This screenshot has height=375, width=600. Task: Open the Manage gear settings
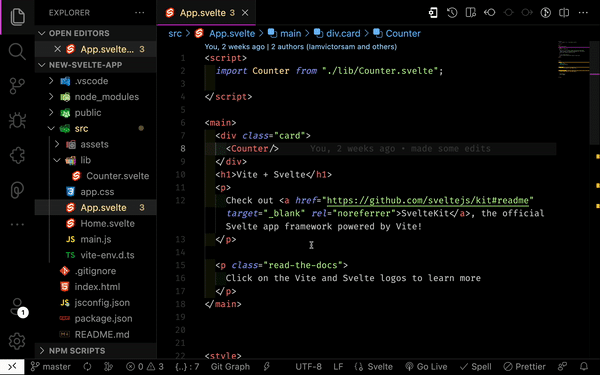[x=17, y=341]
